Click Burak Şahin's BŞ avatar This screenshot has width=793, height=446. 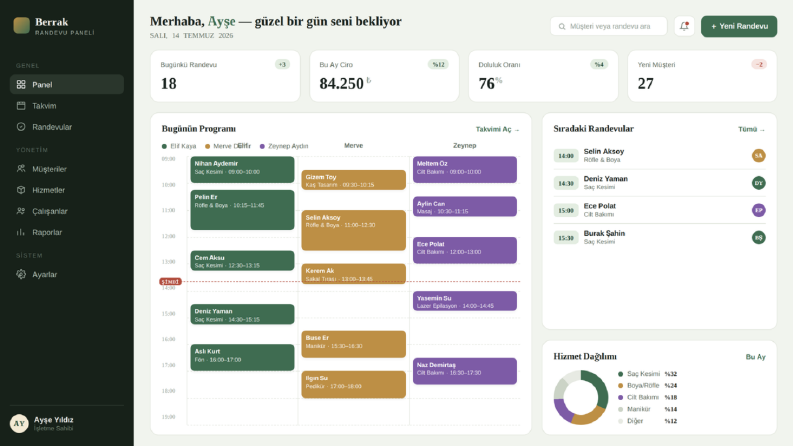[759, 238]
